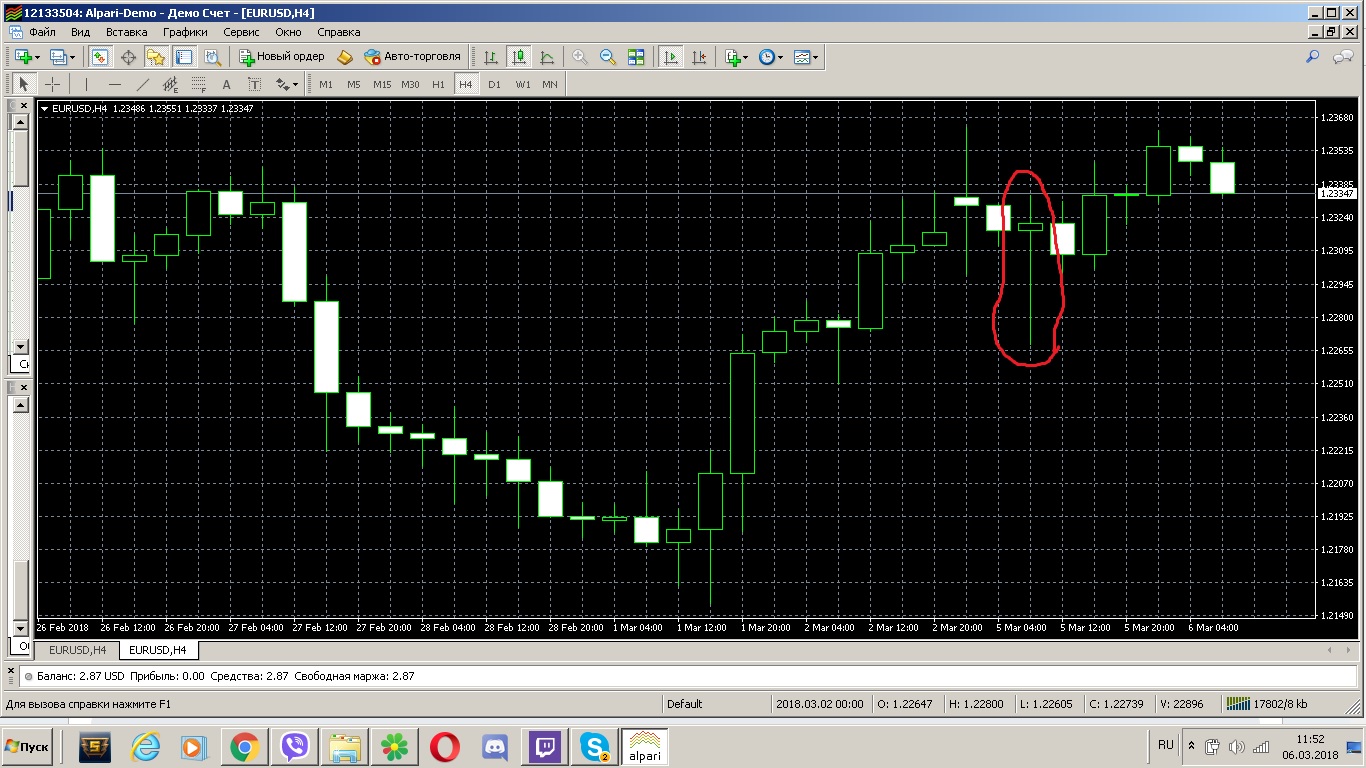The height and width of the screenshot is (768, 1366).
Task: Open the New Chart toolbar icon
Action: (22, 57)
